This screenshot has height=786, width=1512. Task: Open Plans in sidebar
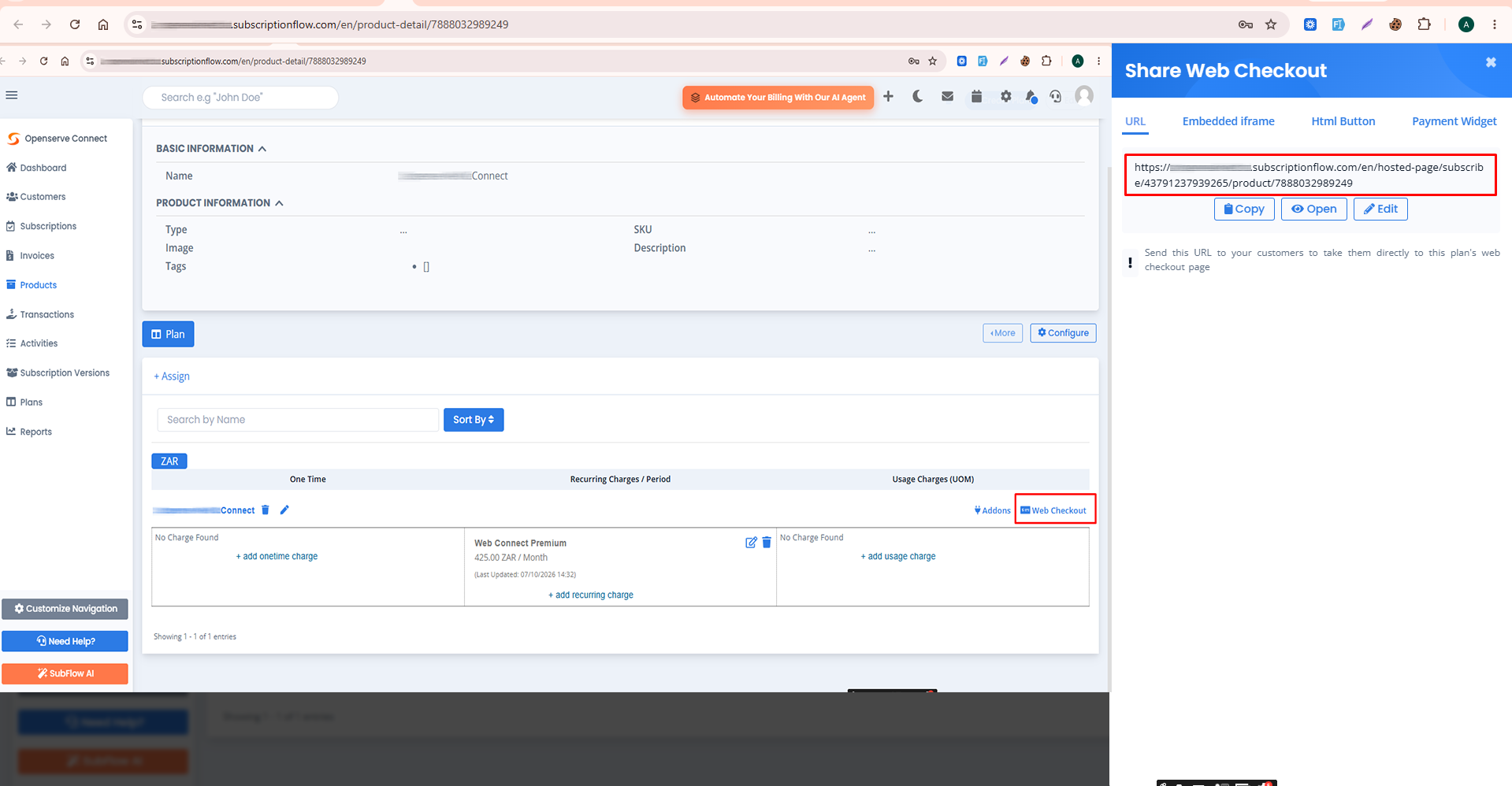pos(24,402)
